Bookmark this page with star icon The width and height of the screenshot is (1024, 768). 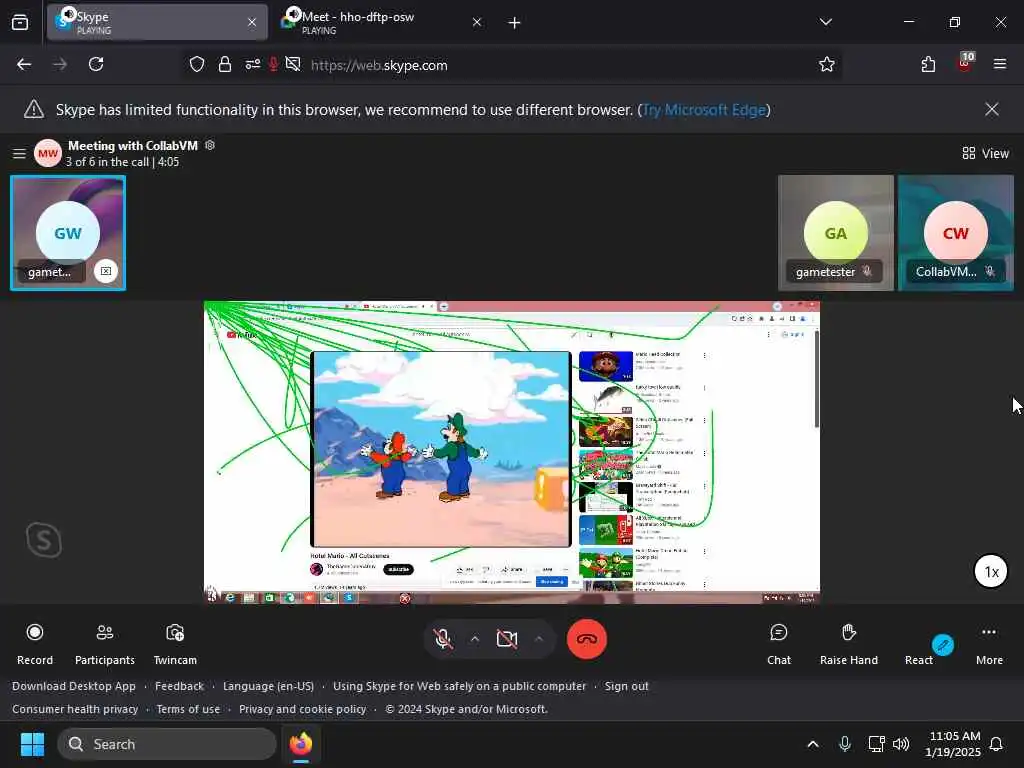[827, 64]
